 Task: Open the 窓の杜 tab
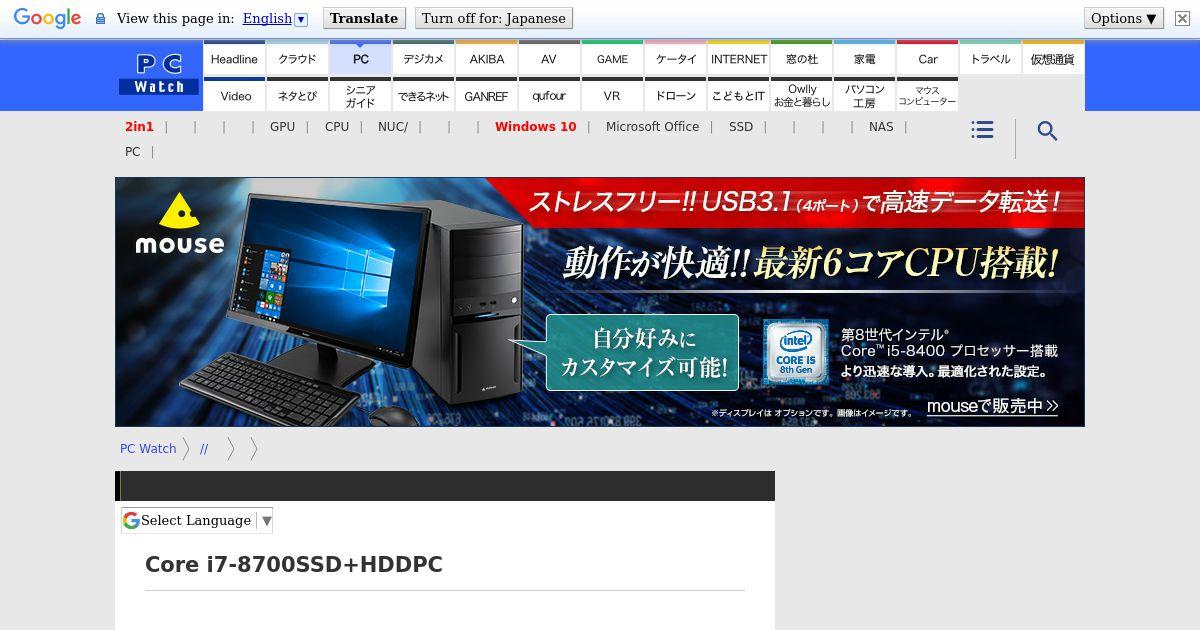pyautogui.click(x=801, y=59)
